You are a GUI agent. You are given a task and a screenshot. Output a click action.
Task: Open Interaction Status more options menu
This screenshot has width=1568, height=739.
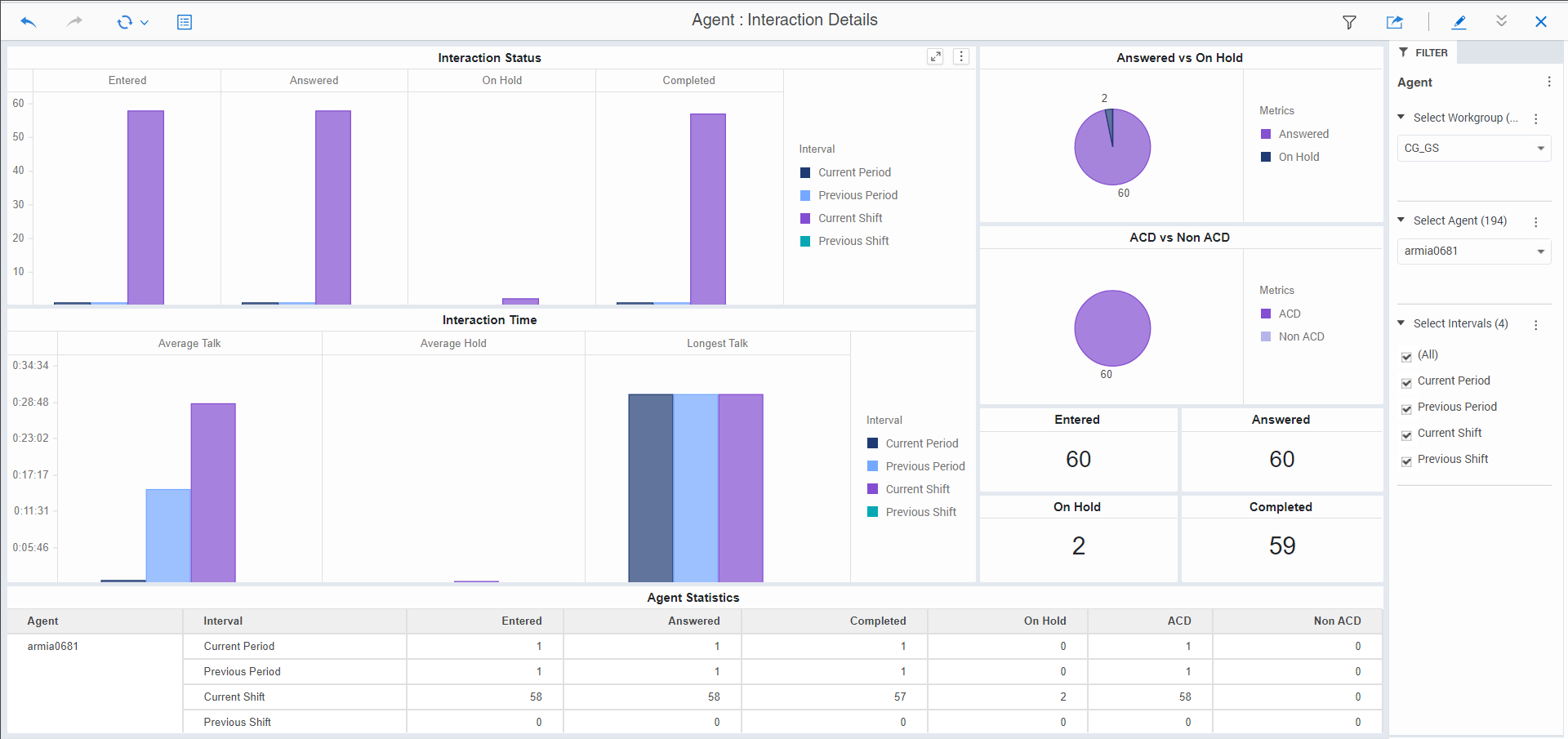tap(961, 56)
